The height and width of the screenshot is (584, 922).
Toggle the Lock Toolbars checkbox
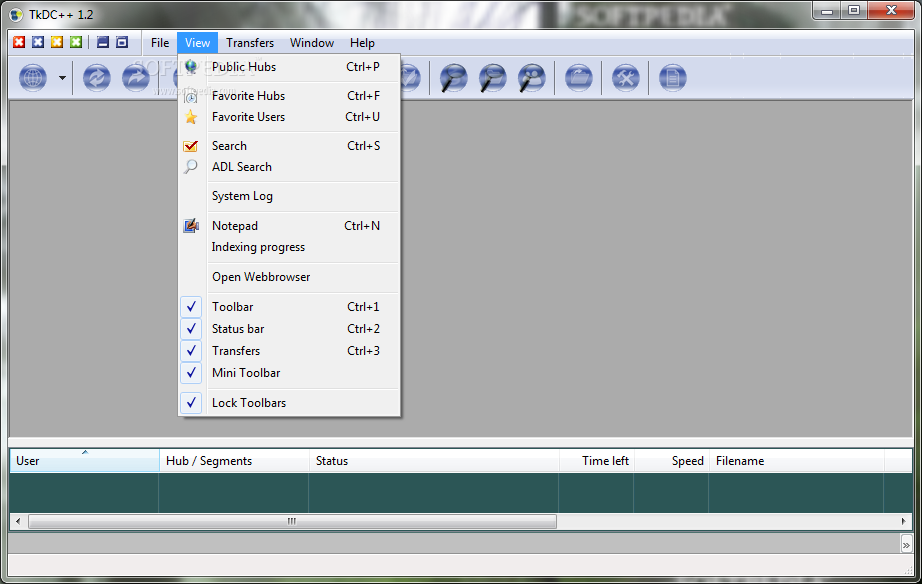191,403
